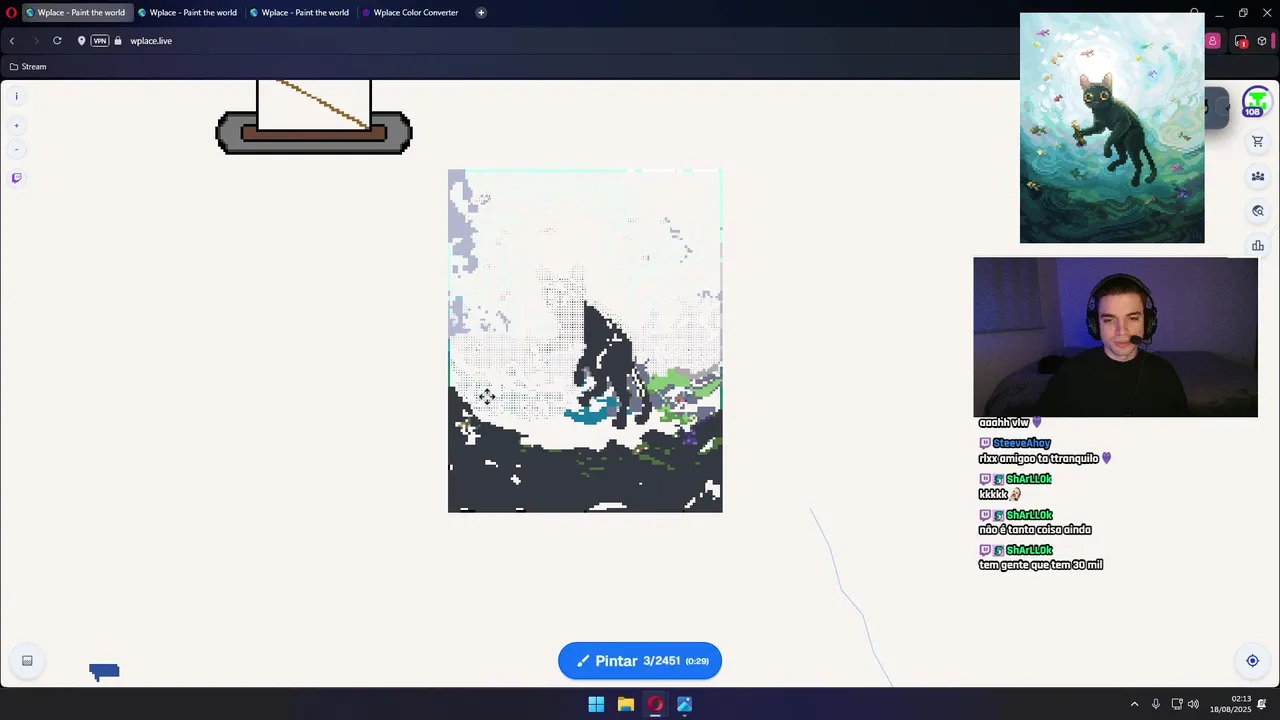1280x720 pixels.
Task: Click ShArLLOk username above kkkkk message
Action: pos(1029,479)
